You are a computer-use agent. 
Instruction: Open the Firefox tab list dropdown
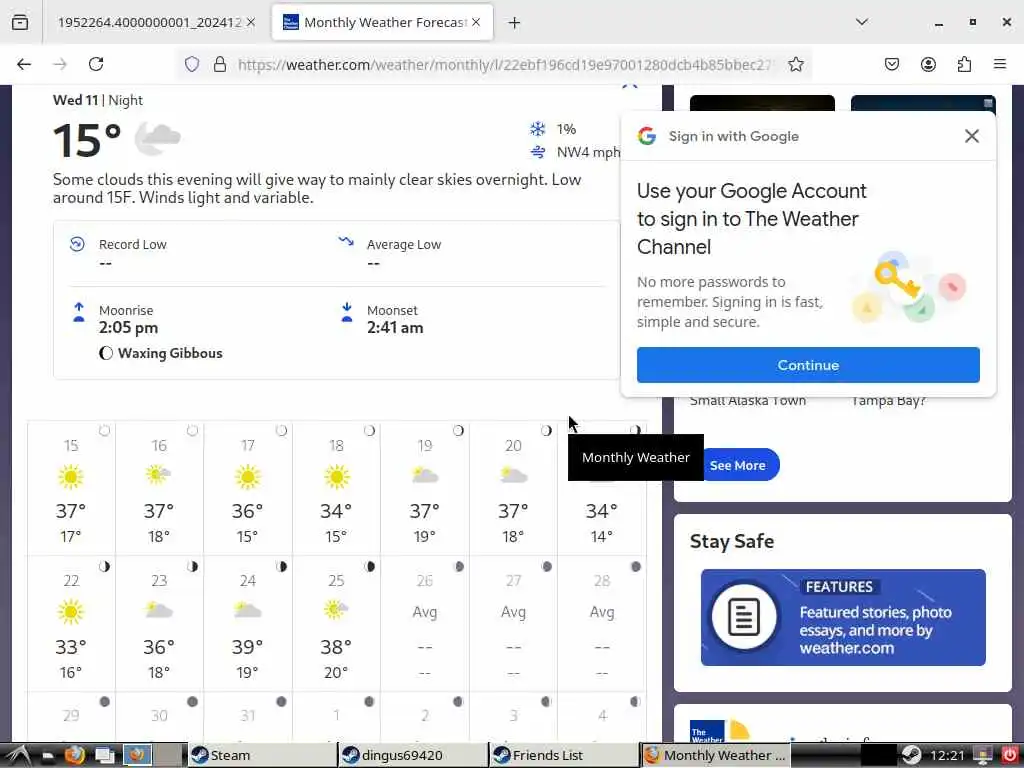(x=861, y=22)
